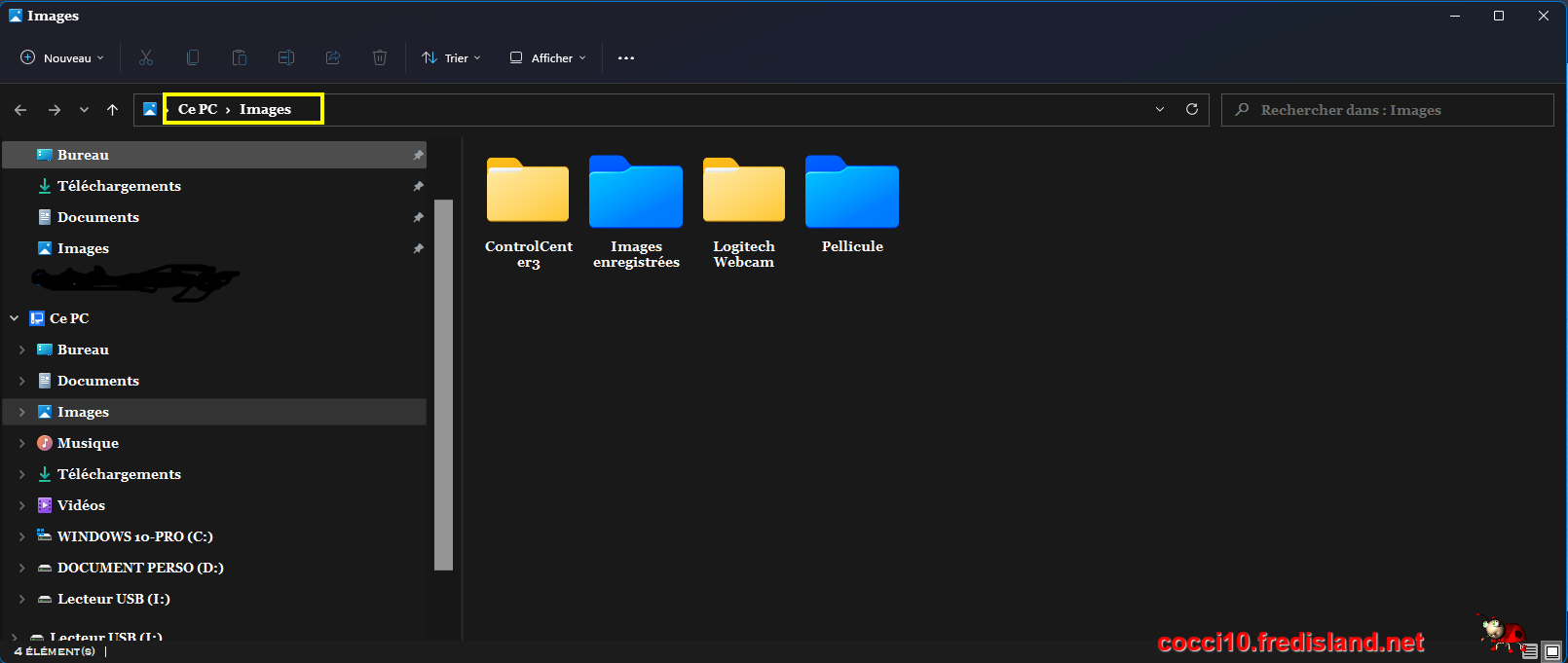This screenshot has width=1568, height=663.
Task: Open the Afficher view dropdown
Action: tap(547, 58)
